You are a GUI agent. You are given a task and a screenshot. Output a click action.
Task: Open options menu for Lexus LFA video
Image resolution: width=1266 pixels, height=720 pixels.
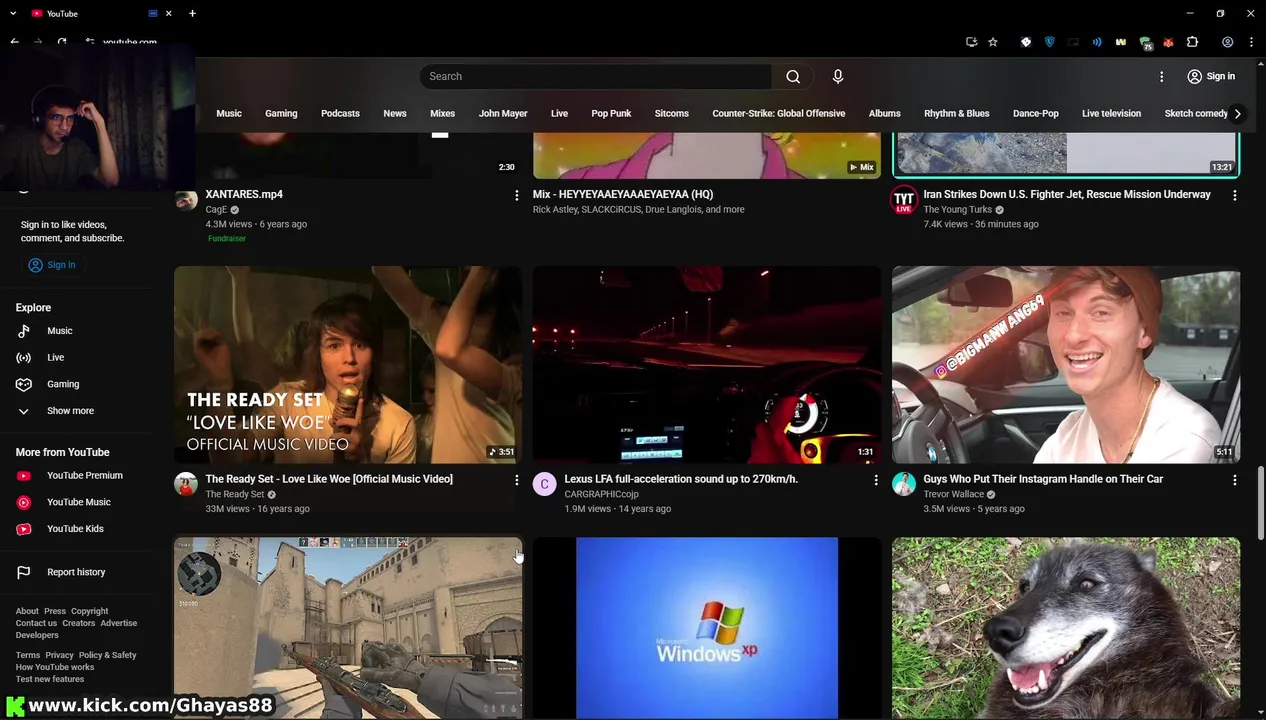pyautogui.click(x=875, y=480)
